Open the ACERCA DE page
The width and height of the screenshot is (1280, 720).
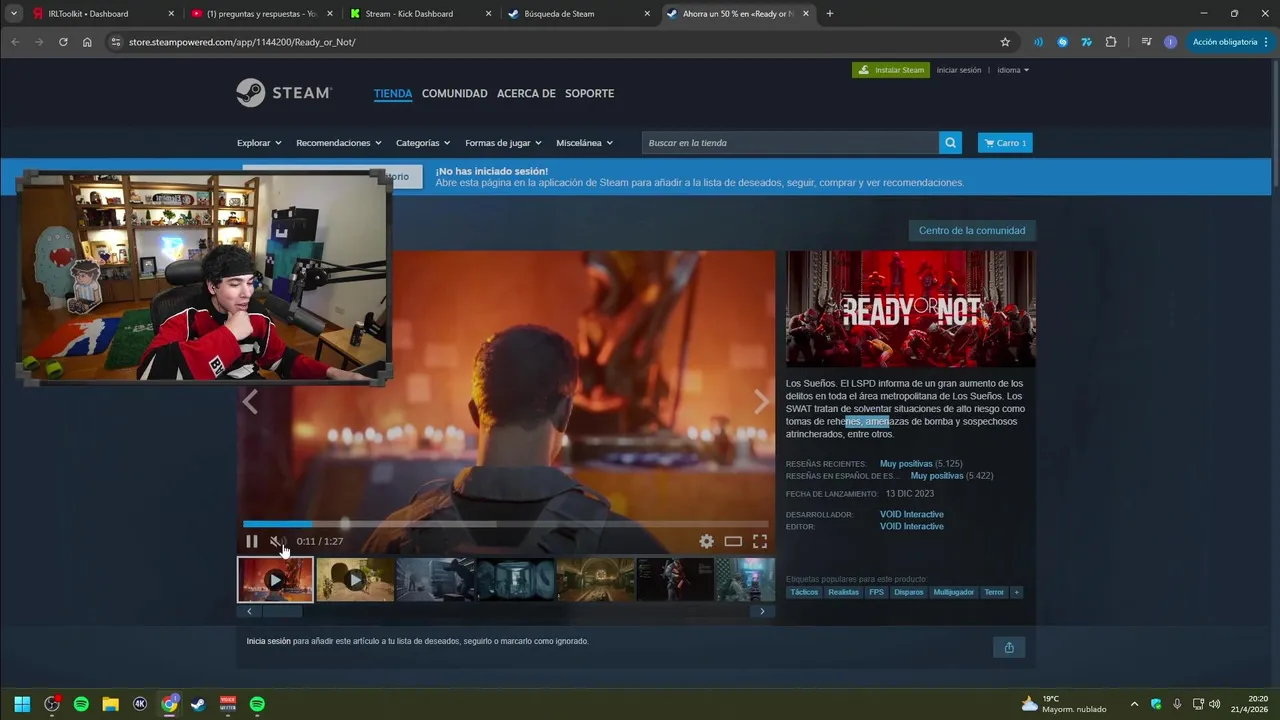(526, 93)
